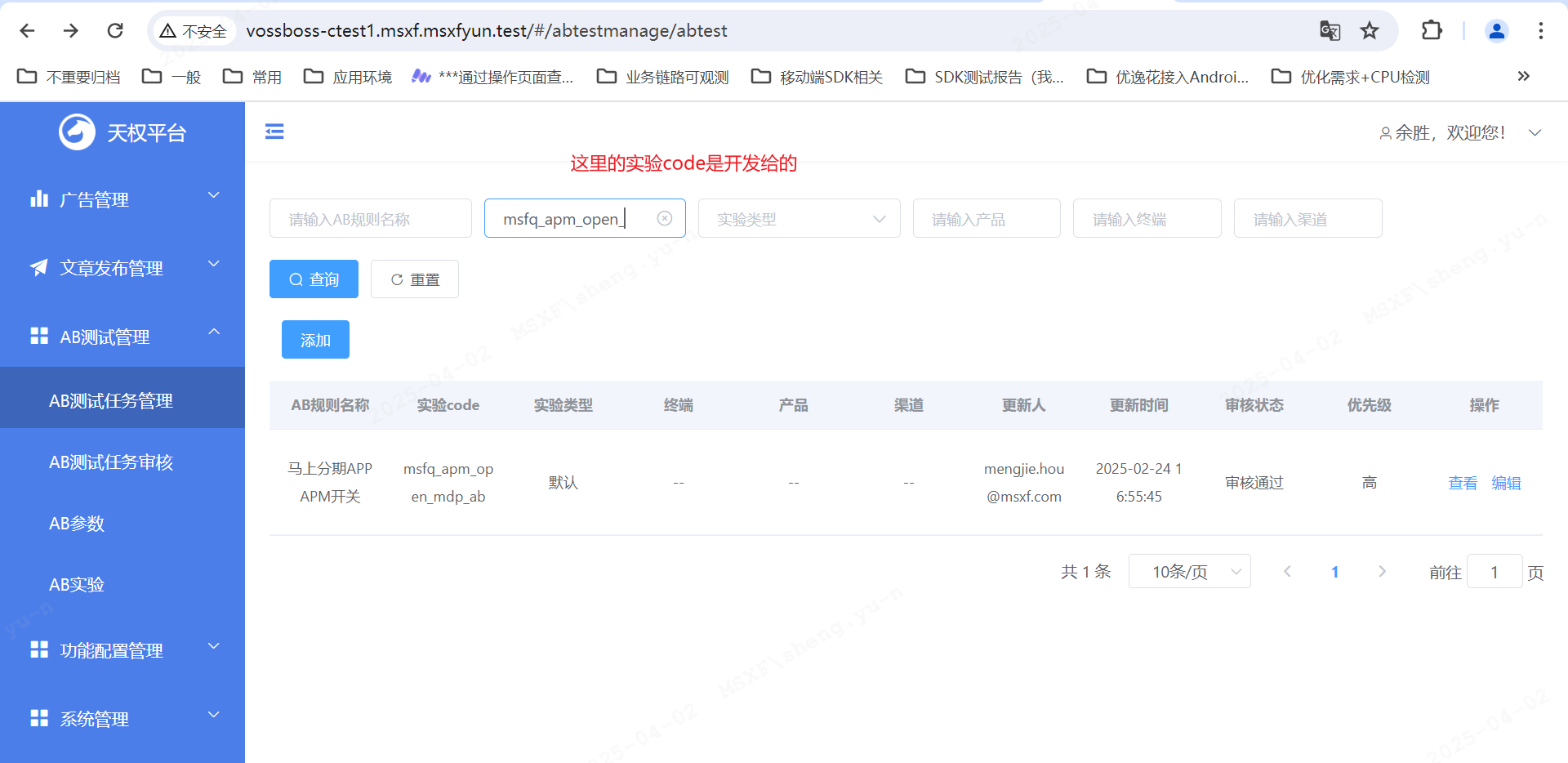Focus the 前往 page number input
1568x763 pixels.
[x=1494, y=571]
